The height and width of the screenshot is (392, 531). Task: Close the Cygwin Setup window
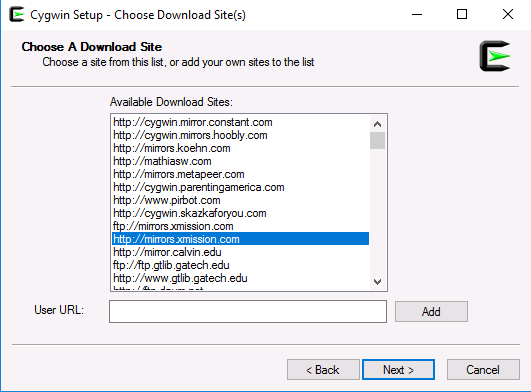point(508,15)
